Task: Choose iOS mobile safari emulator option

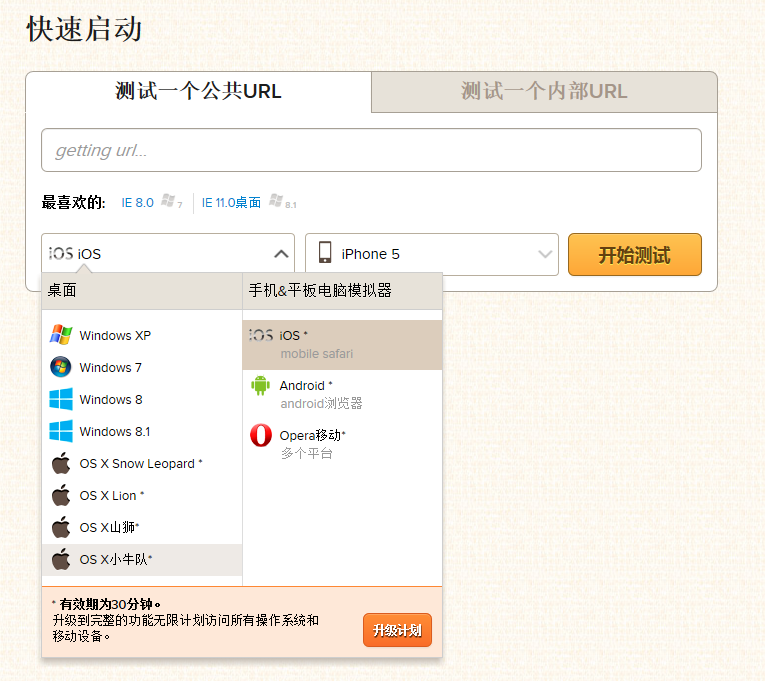Action: [342, 344]
